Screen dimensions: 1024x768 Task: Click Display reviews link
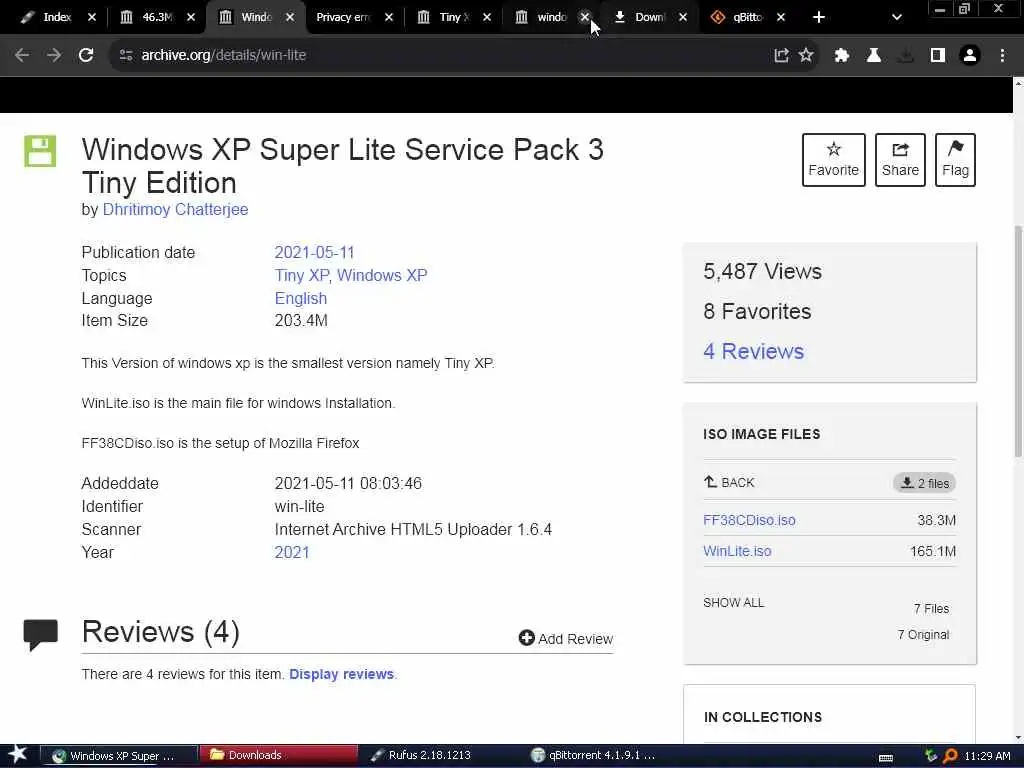pyautogui.click(x=342, y=675)
